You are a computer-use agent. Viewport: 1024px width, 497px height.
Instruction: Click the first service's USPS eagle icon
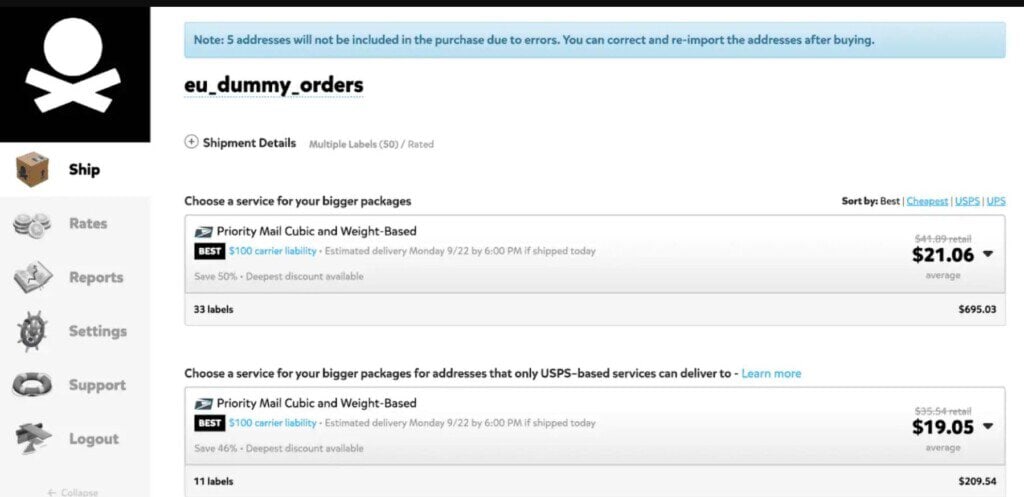click(x=204, y=231)
